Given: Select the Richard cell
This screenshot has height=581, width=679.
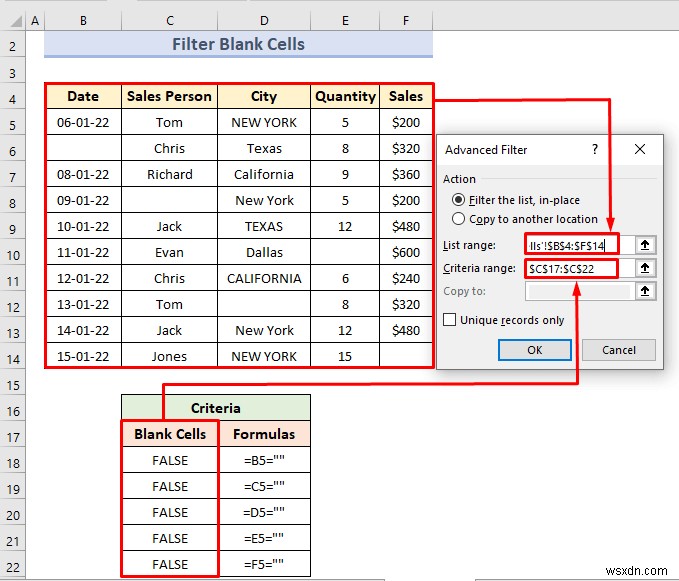Looking at the screenshot, I should (x=169, y=174).
